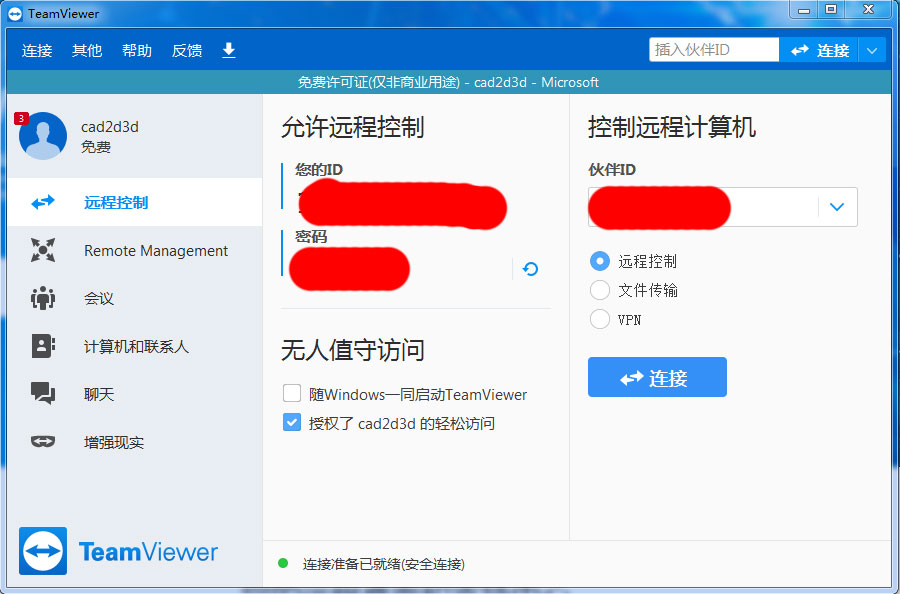Go to 会议 sidebar section
Screen dimensions: 900x594
click(x=135, y=298)
